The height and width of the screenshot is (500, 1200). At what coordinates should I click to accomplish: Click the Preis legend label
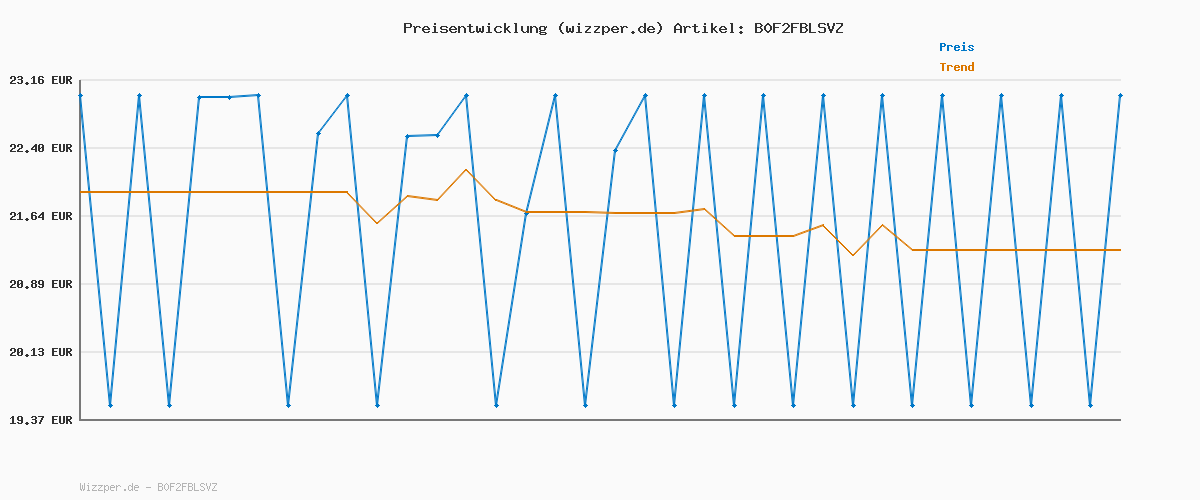(x=956, y=47)
